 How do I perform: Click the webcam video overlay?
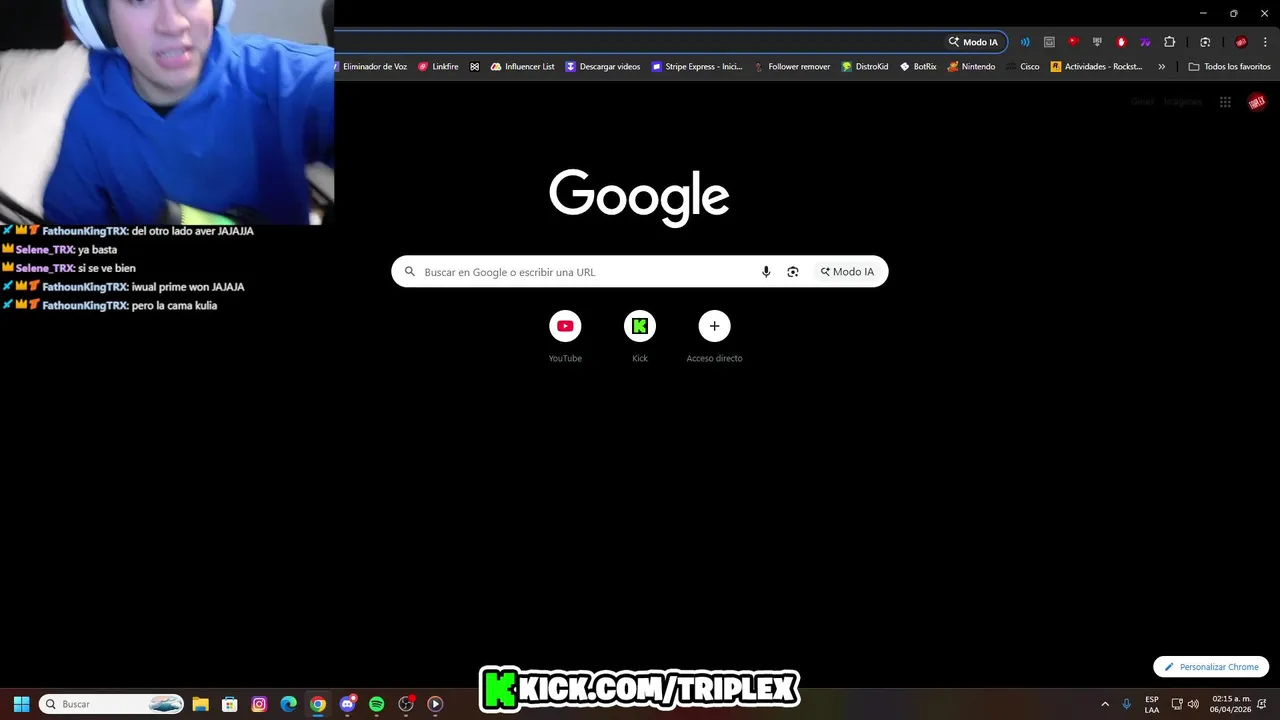point(167,112)
